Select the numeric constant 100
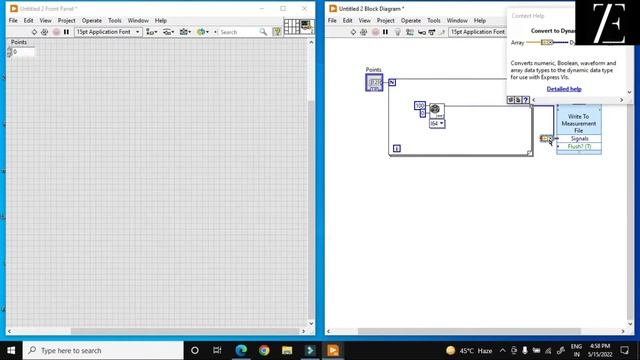Screen dimensions: 640x360 pos(420,106)
